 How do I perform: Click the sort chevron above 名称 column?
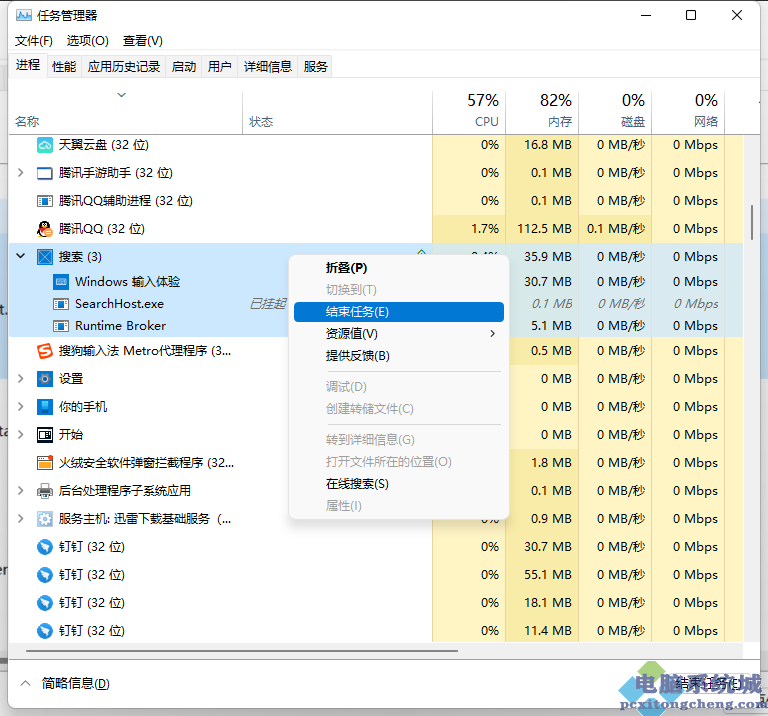(x=121, y=95)
